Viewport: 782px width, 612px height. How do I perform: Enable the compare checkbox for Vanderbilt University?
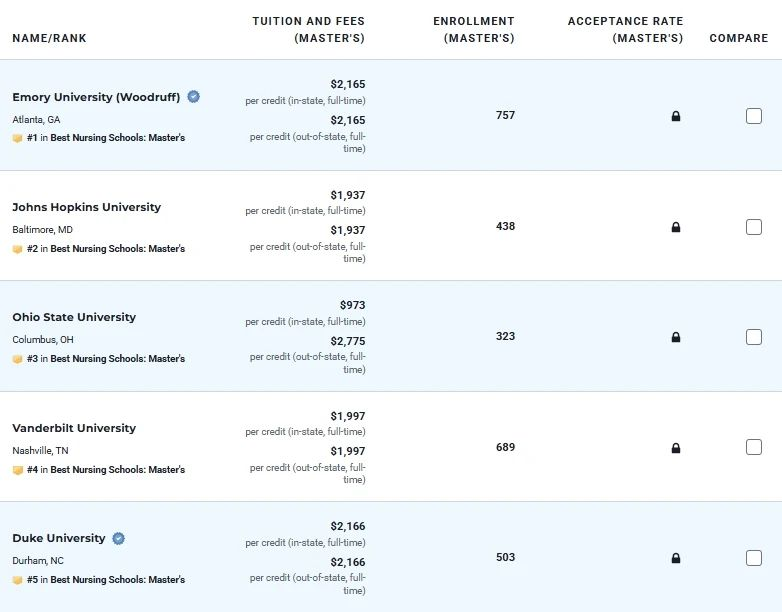pyautogui.click(x=754, y=447)
